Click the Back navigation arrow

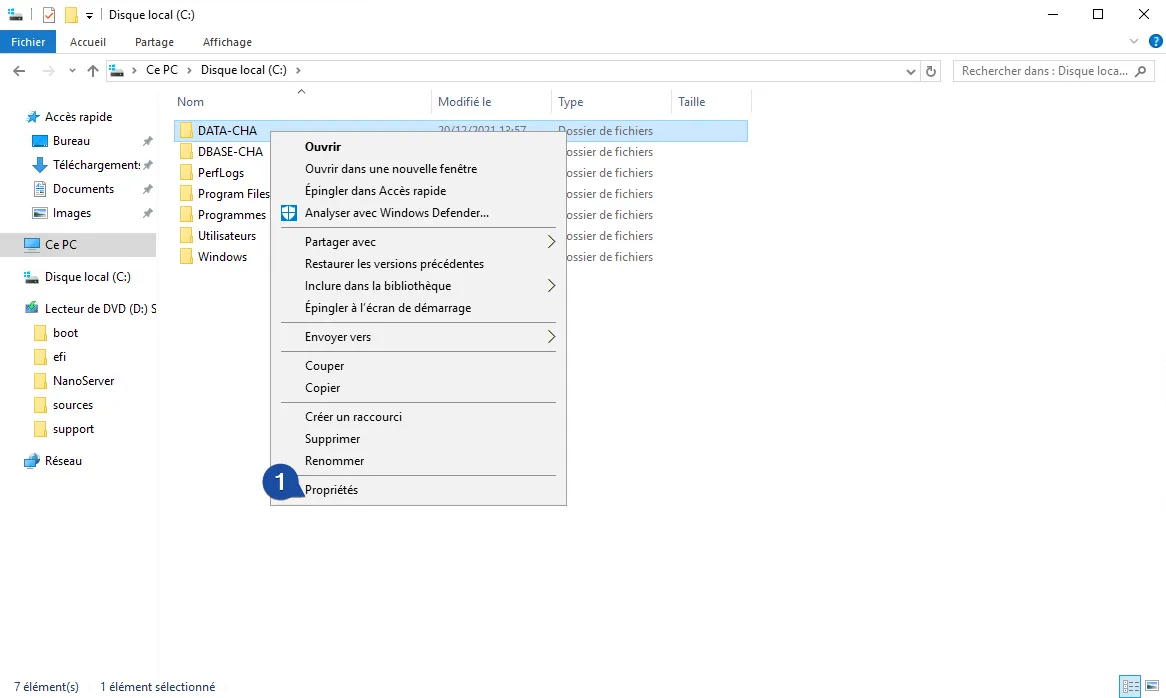19,71
